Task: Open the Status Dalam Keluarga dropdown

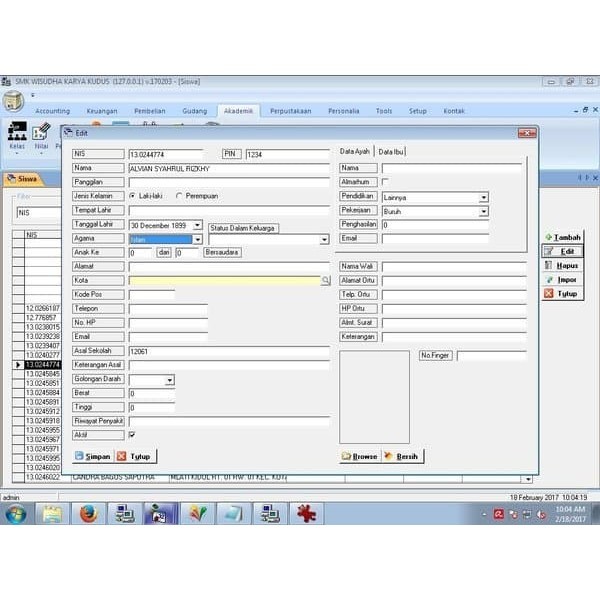Action: 324,240
